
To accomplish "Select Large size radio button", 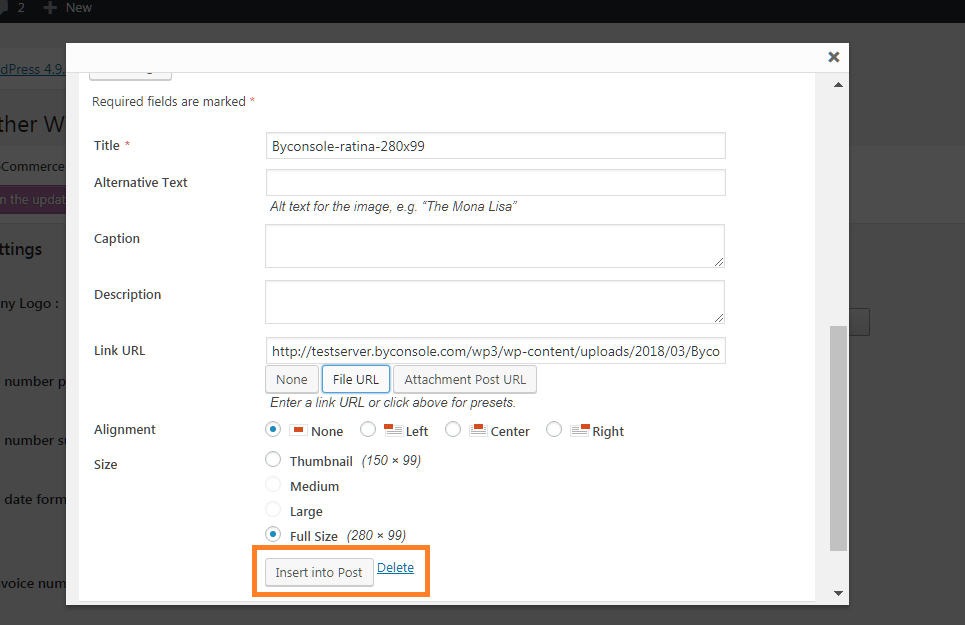I will pos(273,509).
